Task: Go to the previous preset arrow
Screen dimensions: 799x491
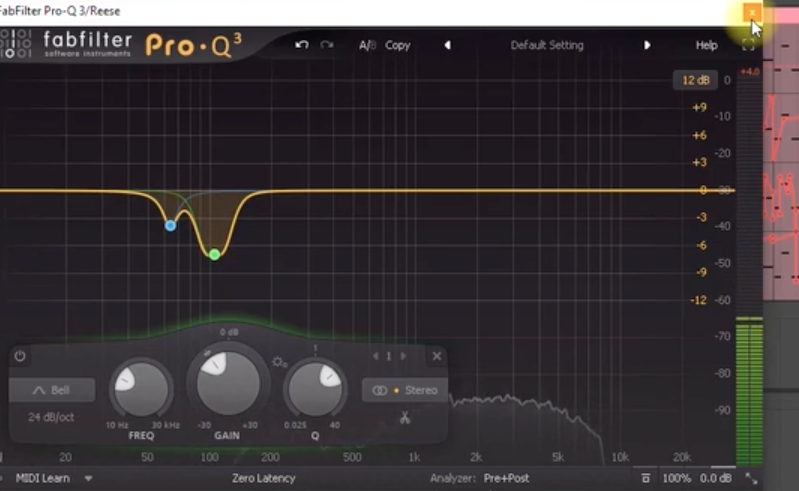Action: coord(447,46)
